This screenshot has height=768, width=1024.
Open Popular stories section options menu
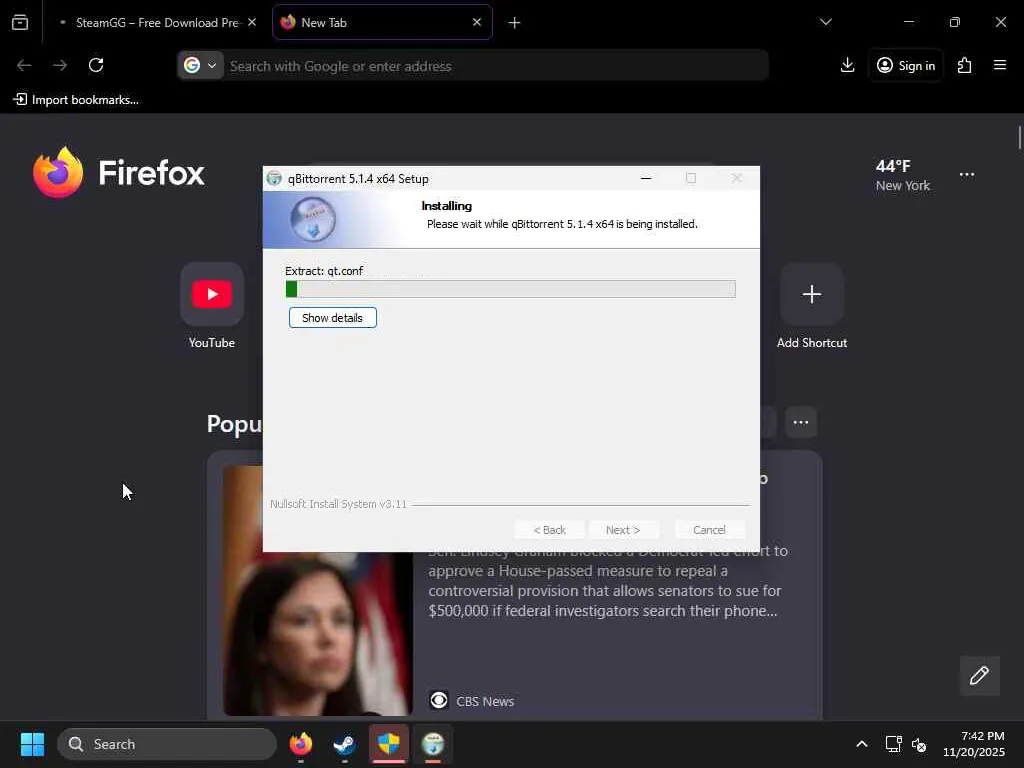(x=801, y=423)
